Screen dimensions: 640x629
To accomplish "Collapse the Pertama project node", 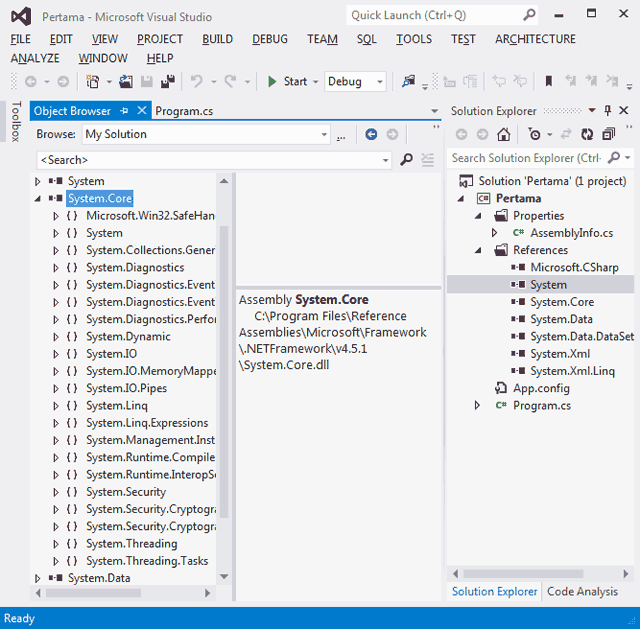I will [461, 198].
